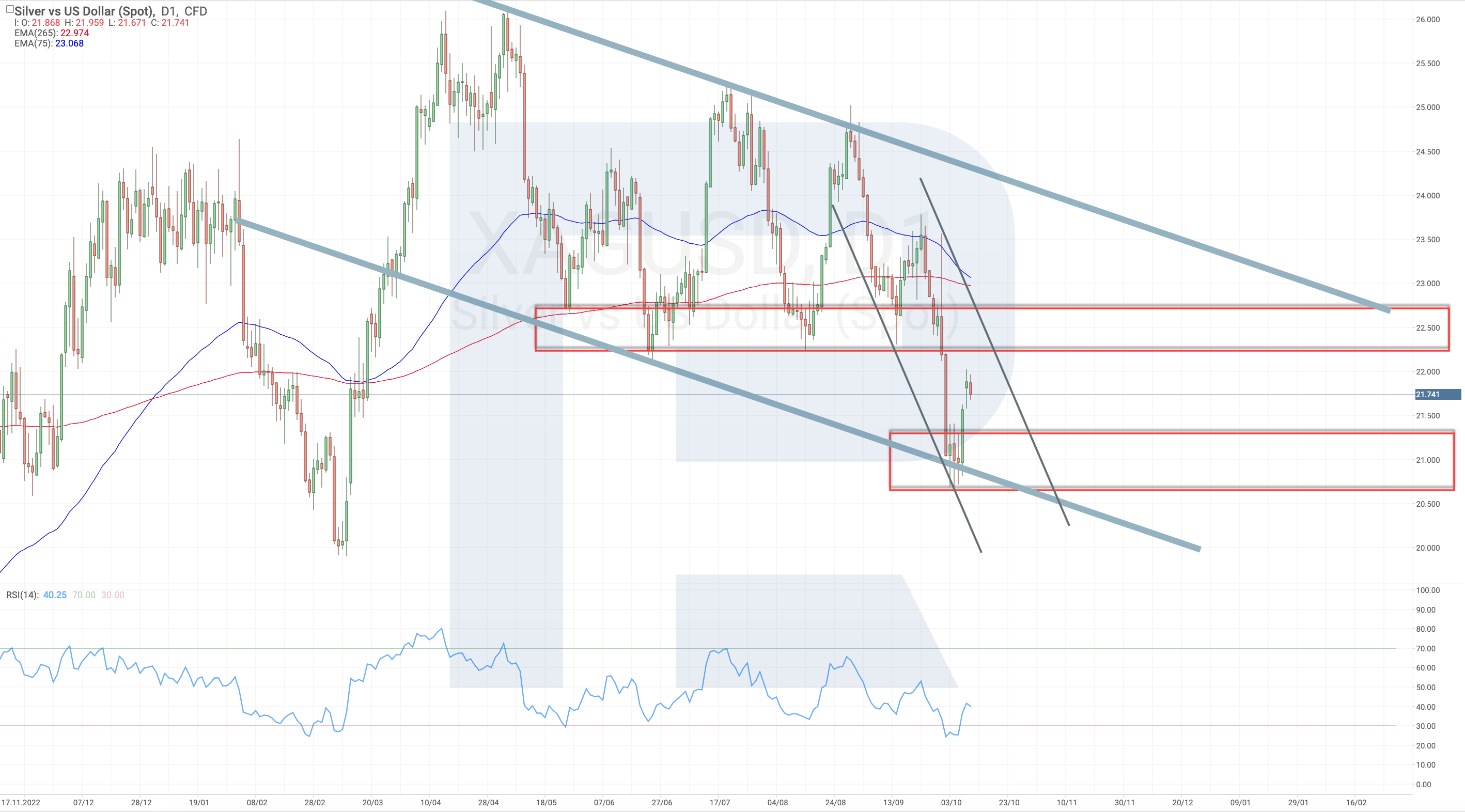Click the RSI(14) indicator label
The width and height of the screenshot is (1465, 812).
coord(22,595)
